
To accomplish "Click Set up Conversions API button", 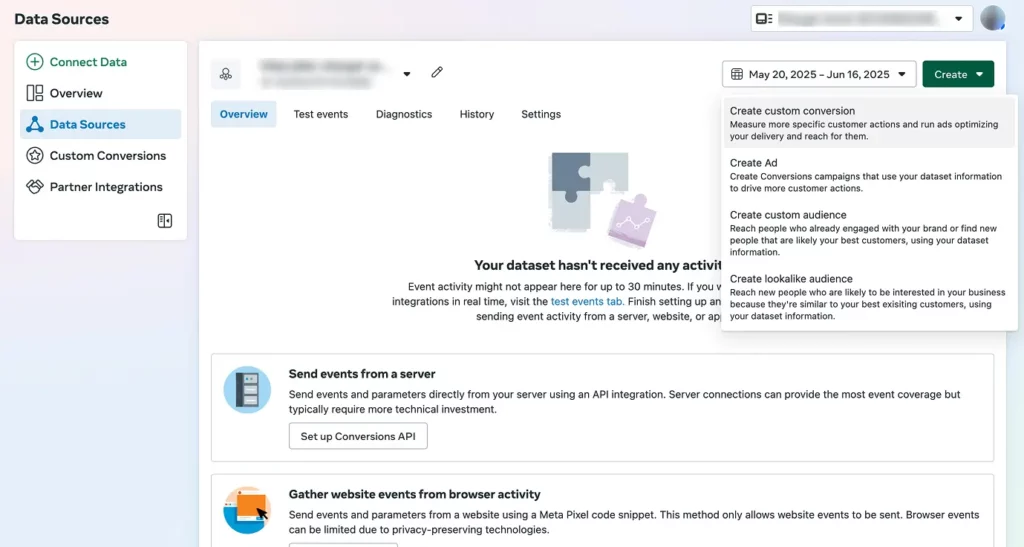I will point(358,436).
